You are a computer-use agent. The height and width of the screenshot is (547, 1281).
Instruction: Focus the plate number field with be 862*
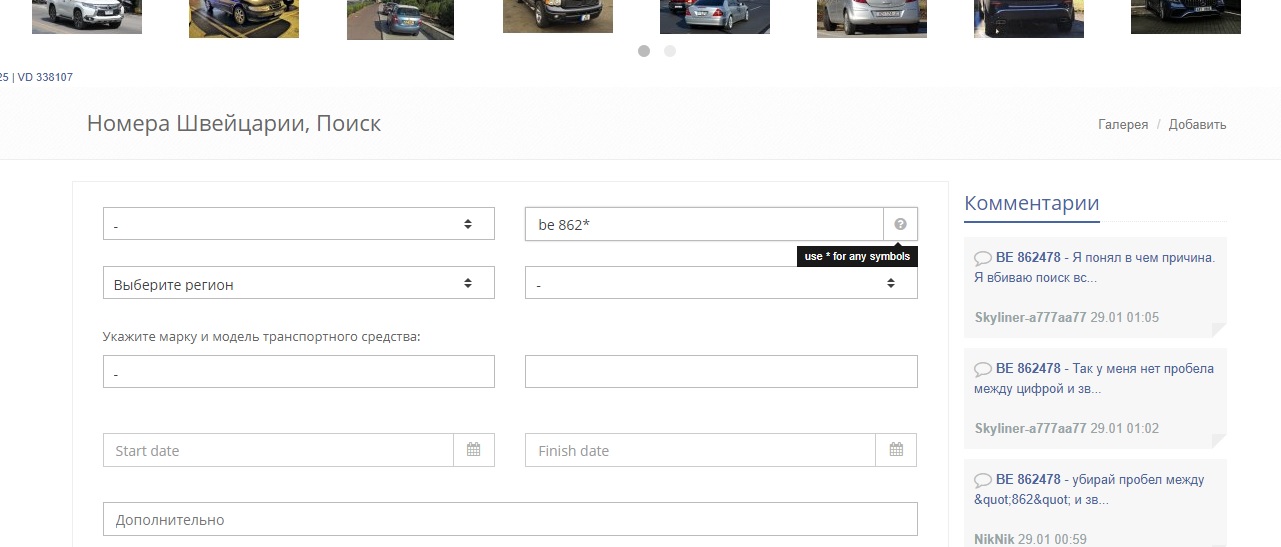pyautogui.click(x=704, y=224)
